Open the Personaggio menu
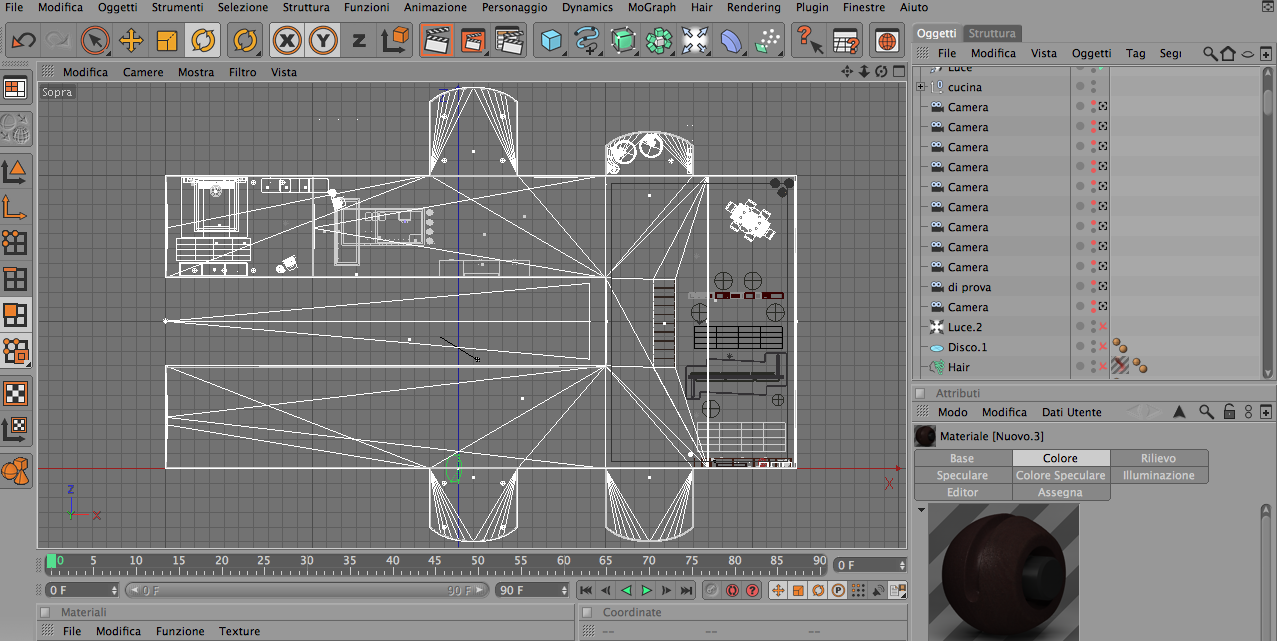 (514, 7)
